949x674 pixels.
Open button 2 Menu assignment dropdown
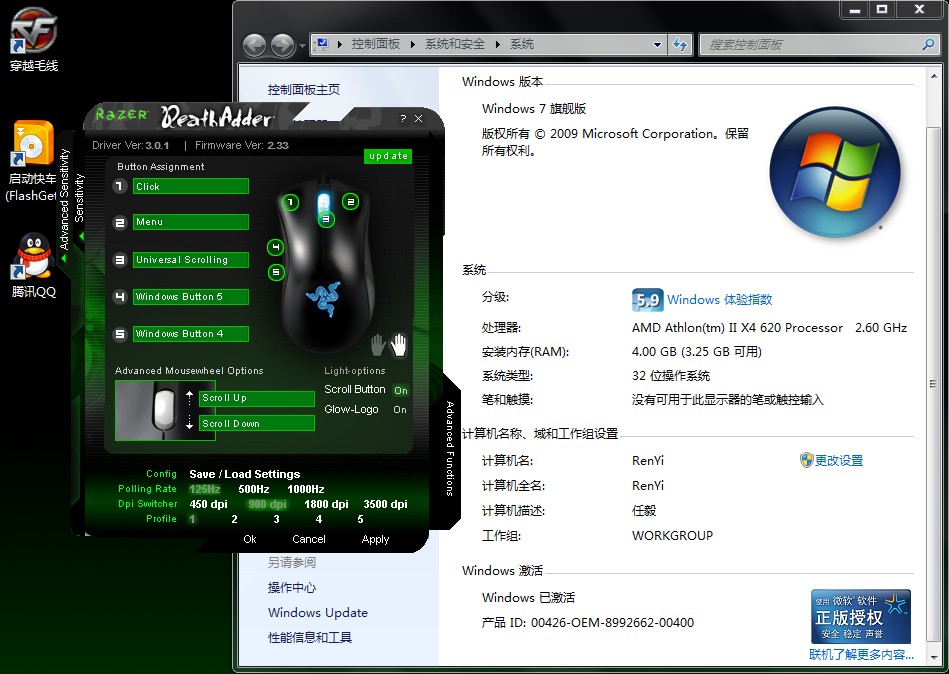click(191, 222)
